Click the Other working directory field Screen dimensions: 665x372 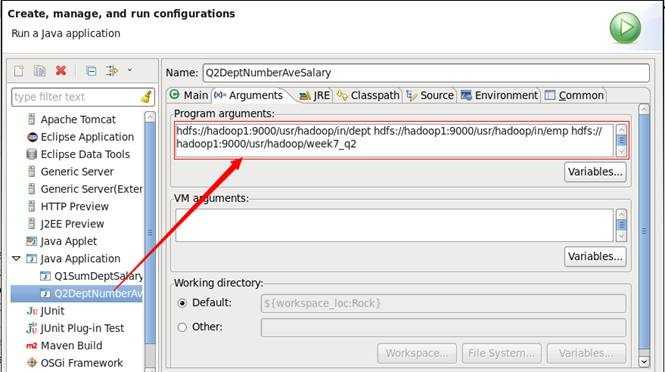tap(443, 327)
